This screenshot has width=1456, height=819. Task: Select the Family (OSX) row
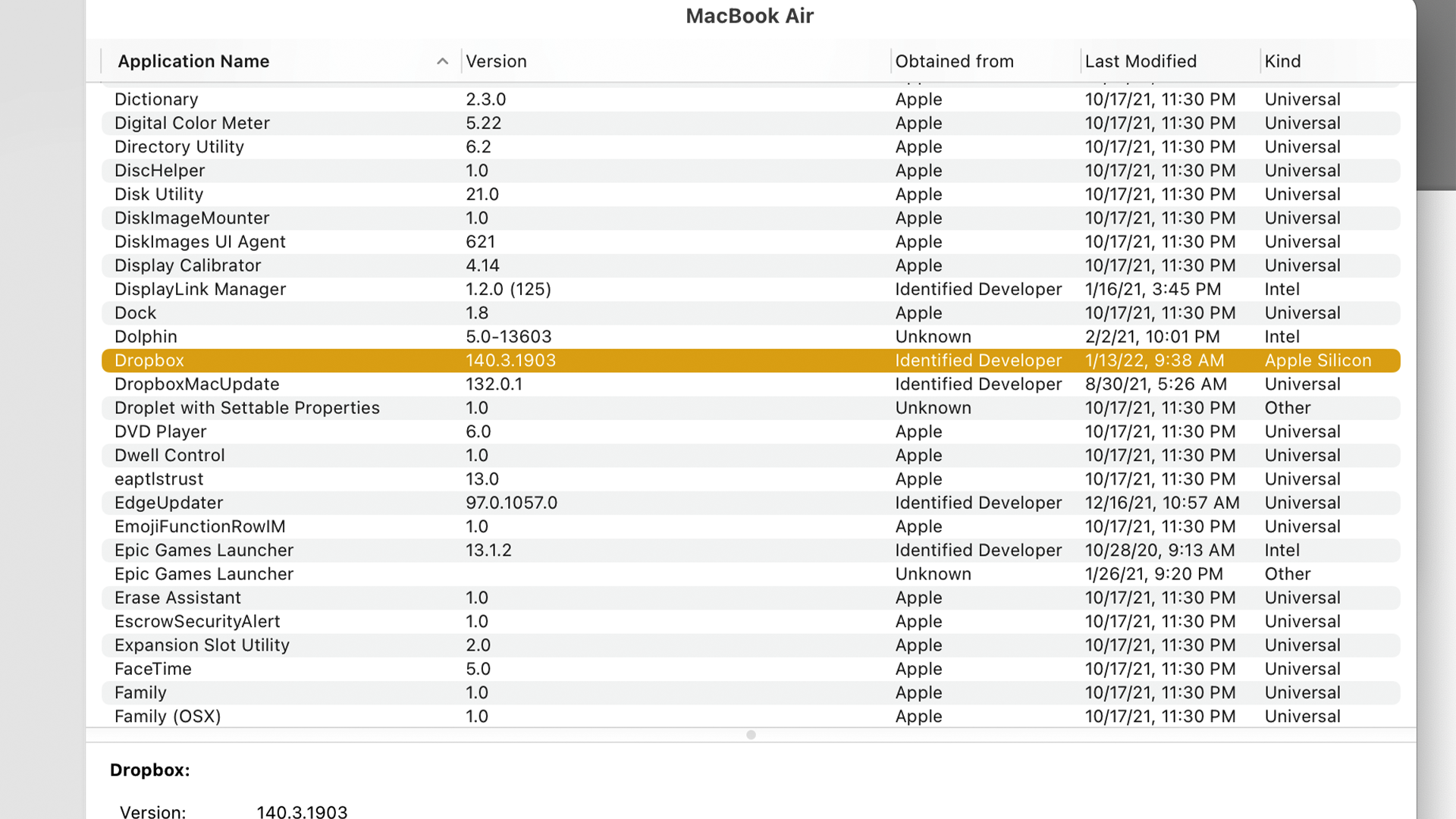(x=751, y=717)
